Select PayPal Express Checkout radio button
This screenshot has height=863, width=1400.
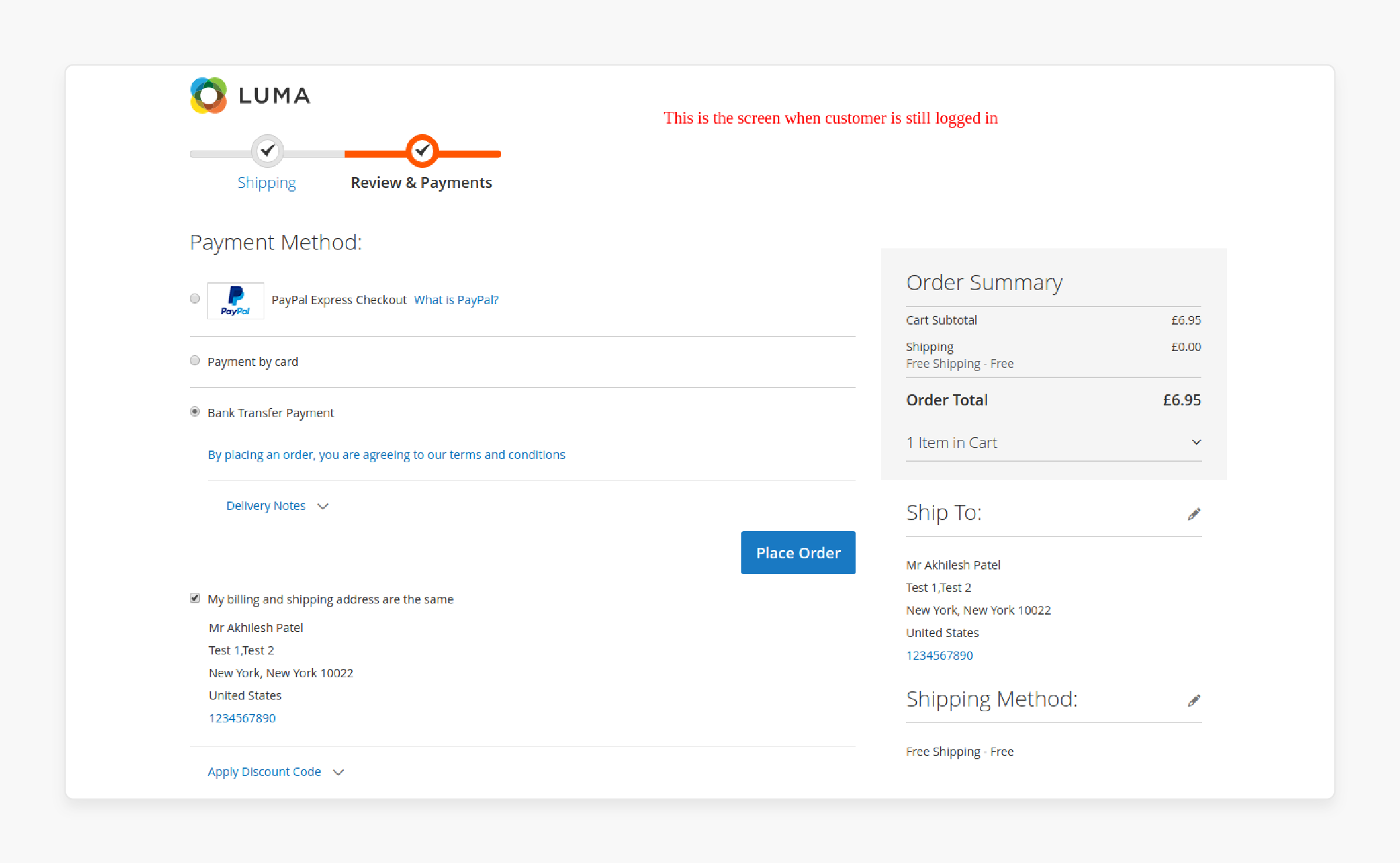(195, 299)
